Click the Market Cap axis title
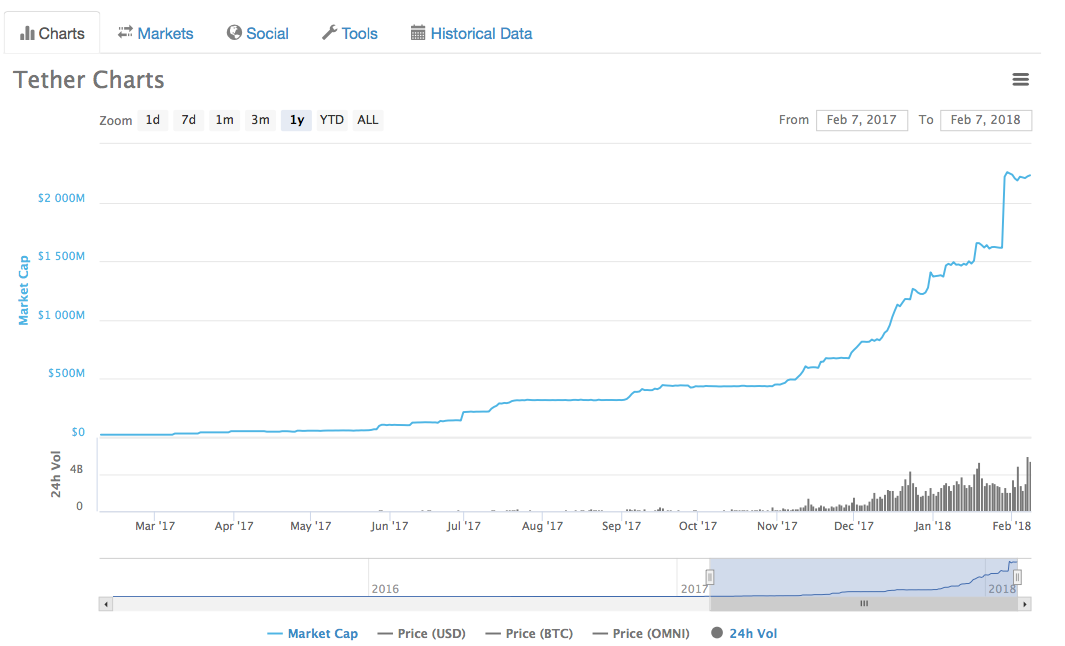Image resolution: width=1065 pixels, height=646 pixels. pyautogui.click(x=24, y=290)
